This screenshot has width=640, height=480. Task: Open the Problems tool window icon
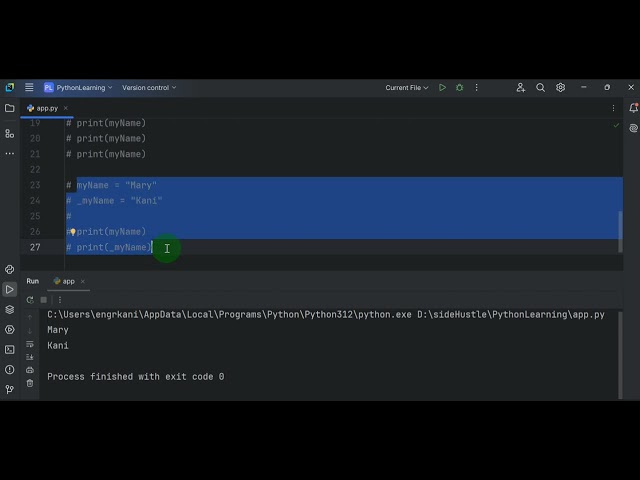point(9,369)
